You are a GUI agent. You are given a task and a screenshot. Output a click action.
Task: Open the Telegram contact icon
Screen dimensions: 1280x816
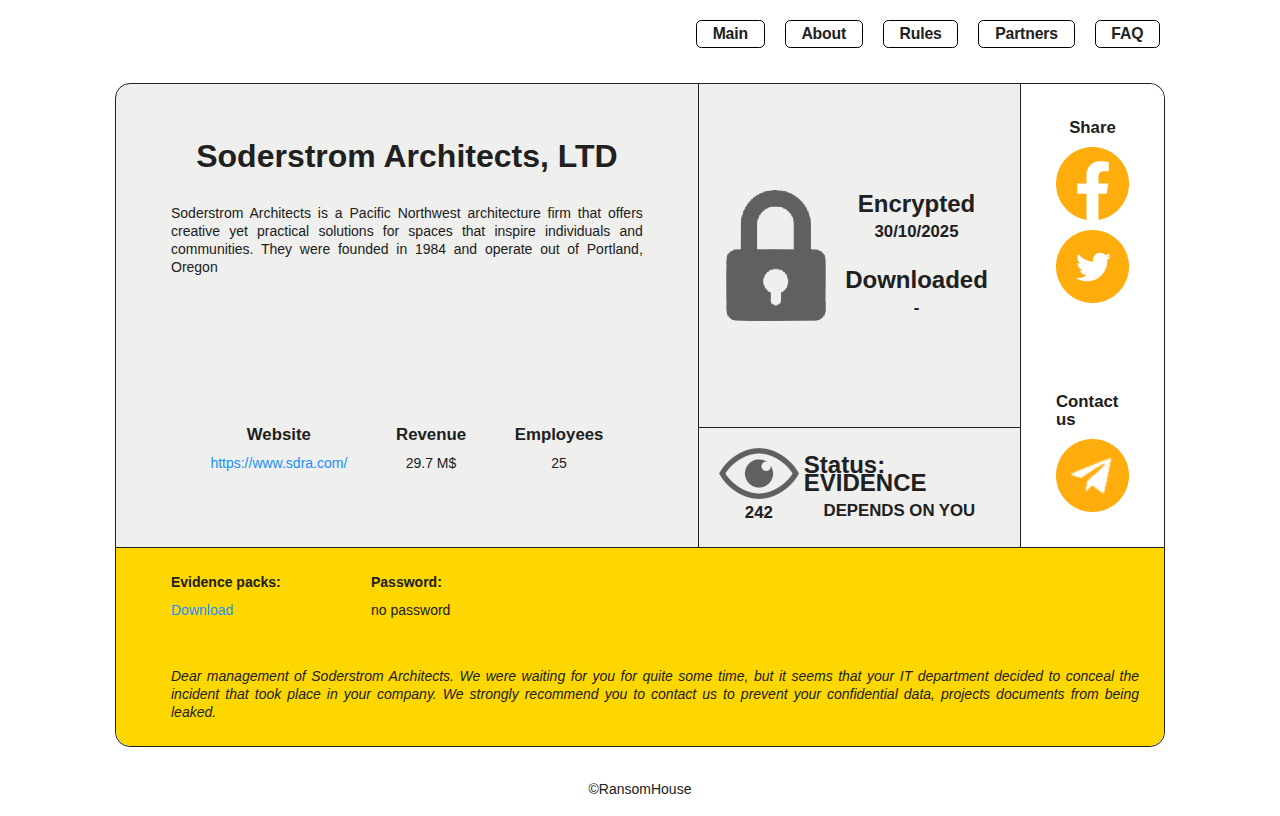tap(1092, 476)
